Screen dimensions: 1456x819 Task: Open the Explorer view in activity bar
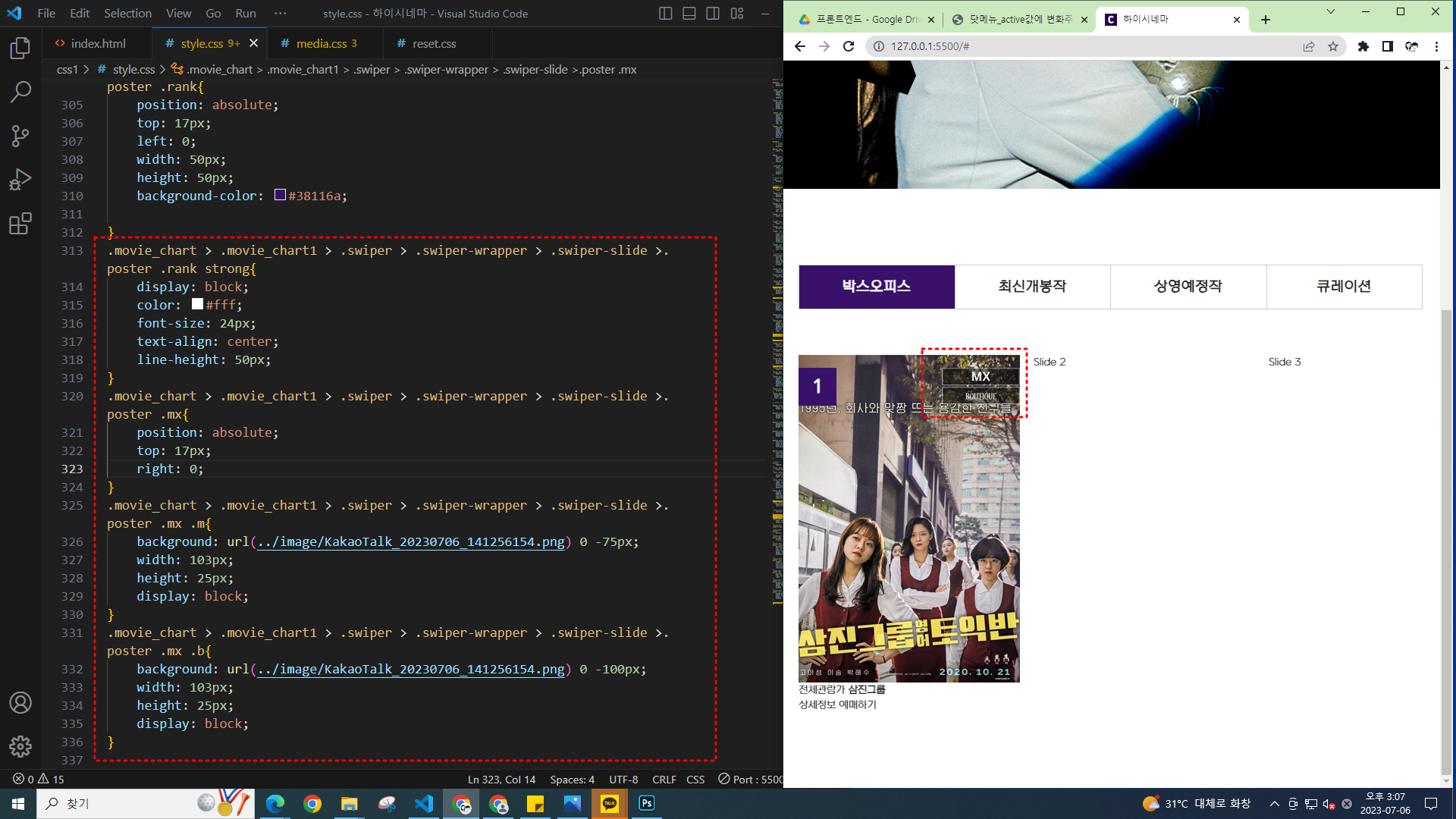pos(20,49)
